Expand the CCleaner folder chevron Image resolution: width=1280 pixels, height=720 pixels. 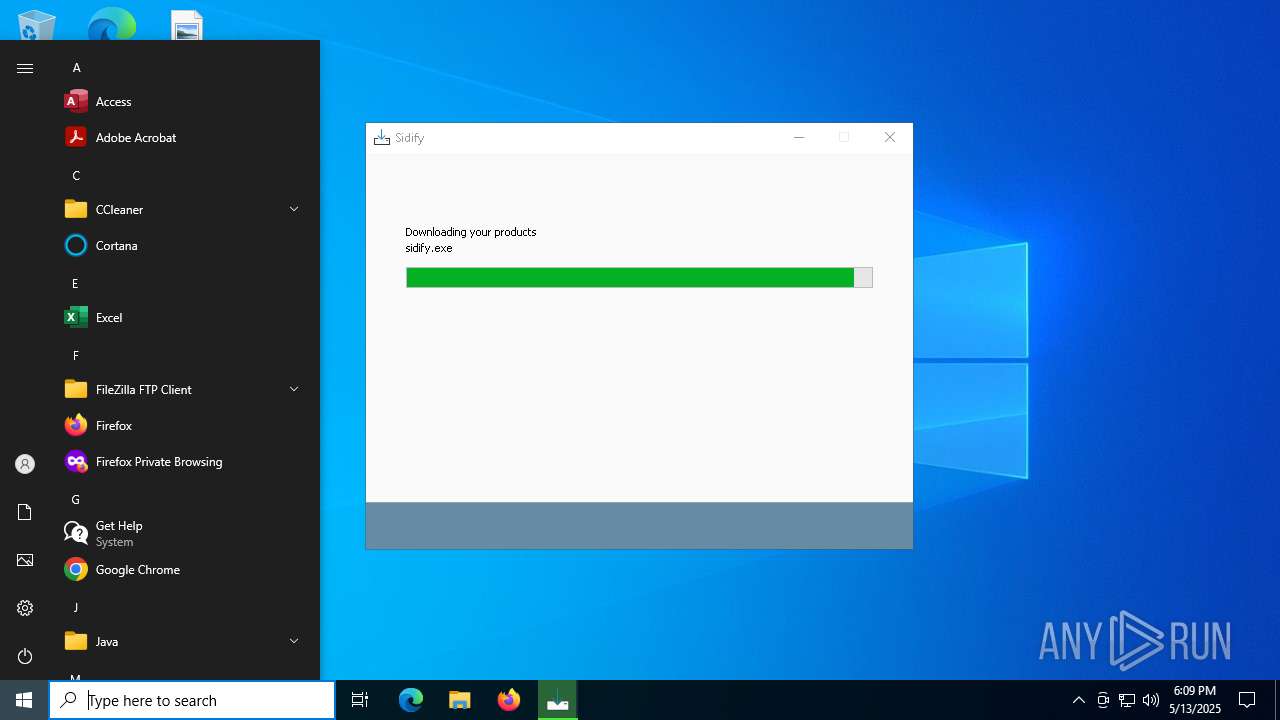(x=294, y=209)
